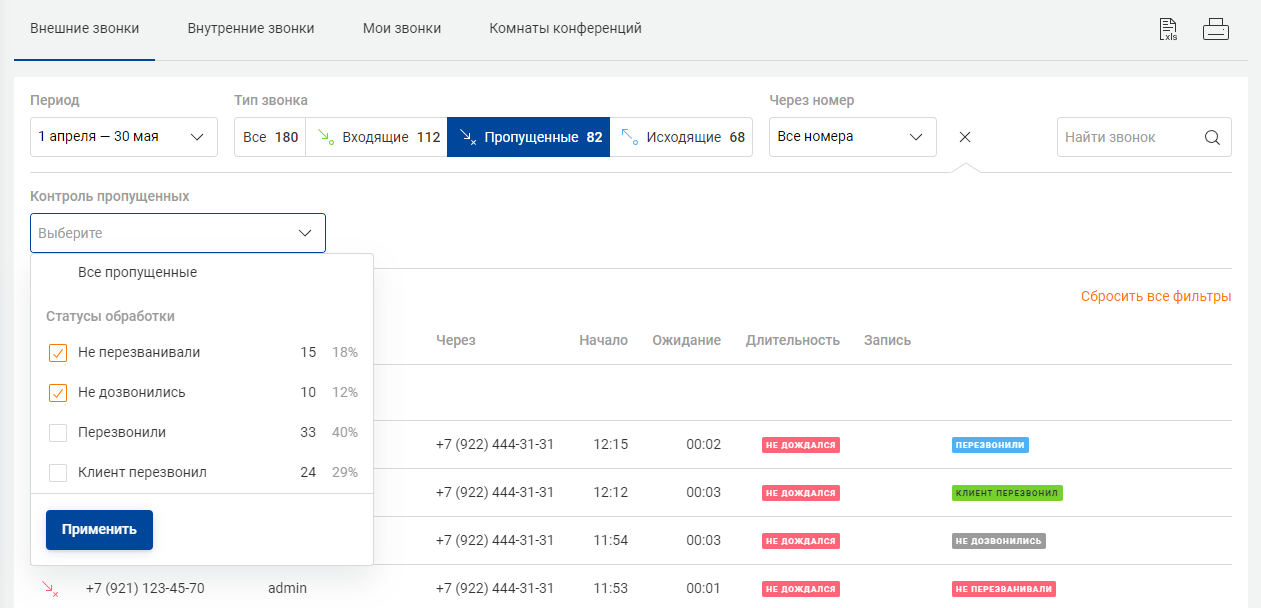The width and height of the screenshot is (1261, 608).
Task: Click the "Запись" column header
Action: 887,340
